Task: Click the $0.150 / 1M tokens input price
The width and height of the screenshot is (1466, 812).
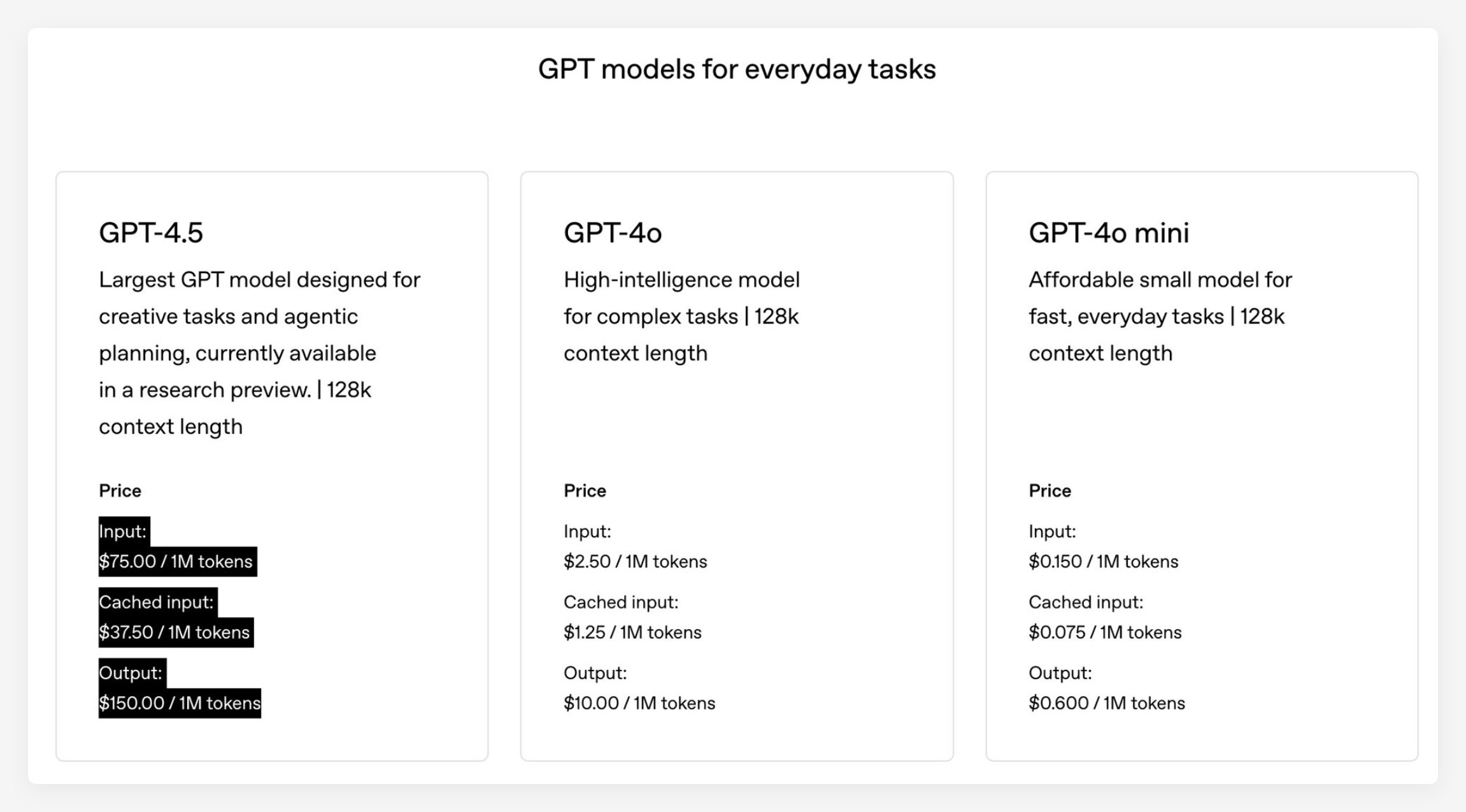Action: [x=1103, y=562]
